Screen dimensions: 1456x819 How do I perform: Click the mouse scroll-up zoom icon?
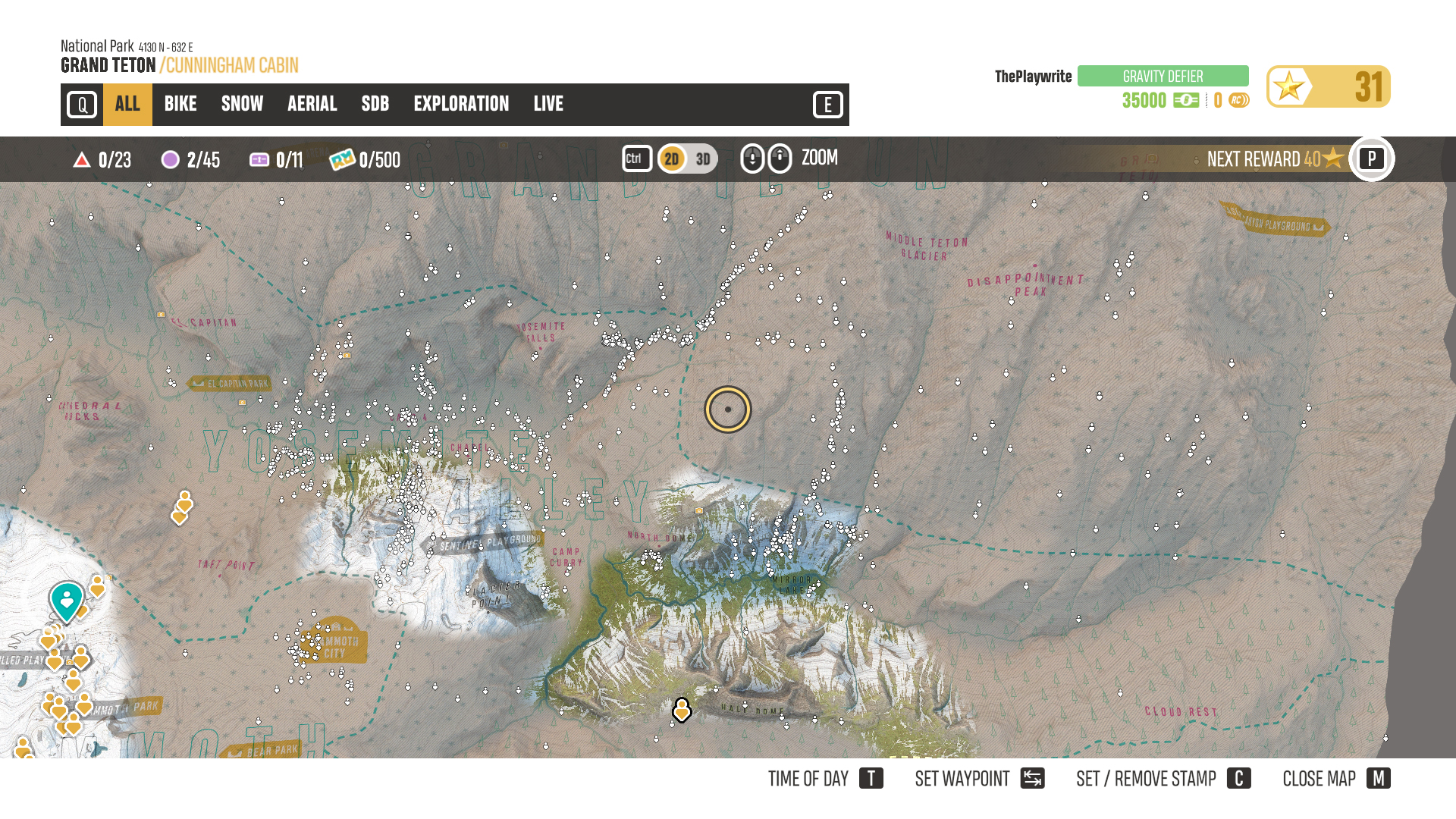(x=780, y=158)
